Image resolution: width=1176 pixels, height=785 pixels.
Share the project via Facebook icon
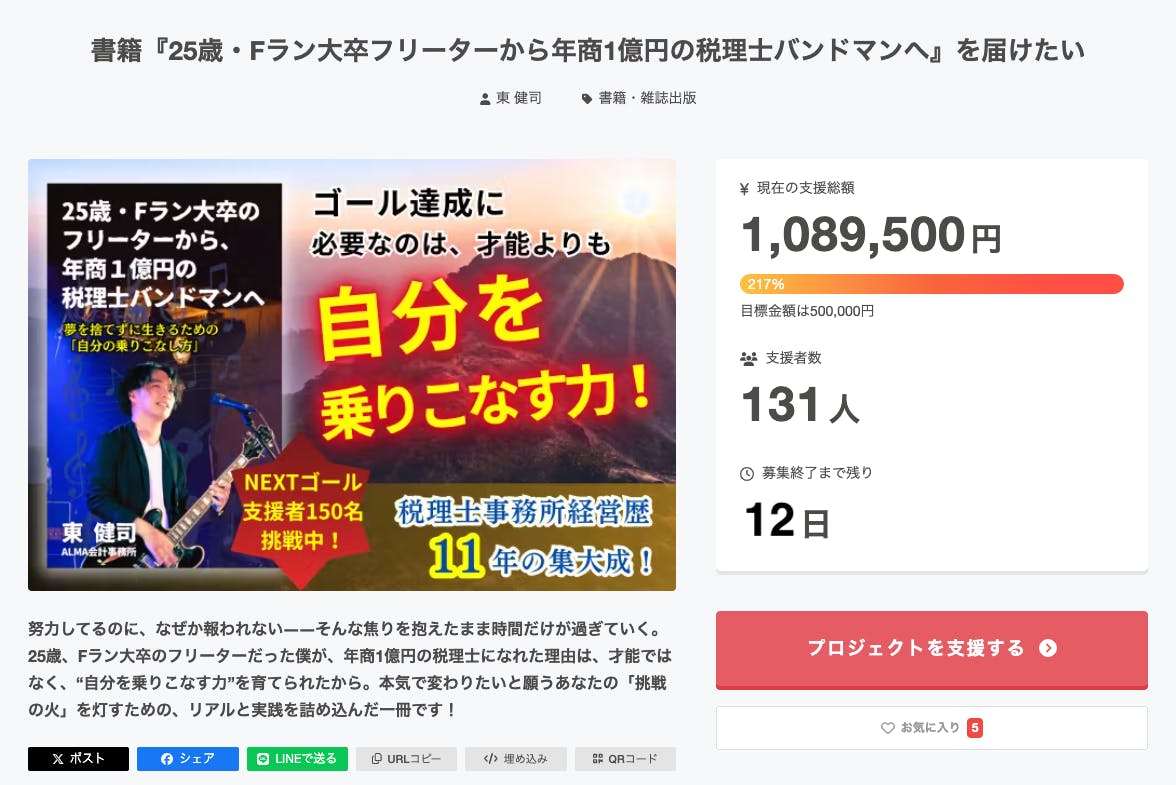pyautogui.click(x=167, y=759)
